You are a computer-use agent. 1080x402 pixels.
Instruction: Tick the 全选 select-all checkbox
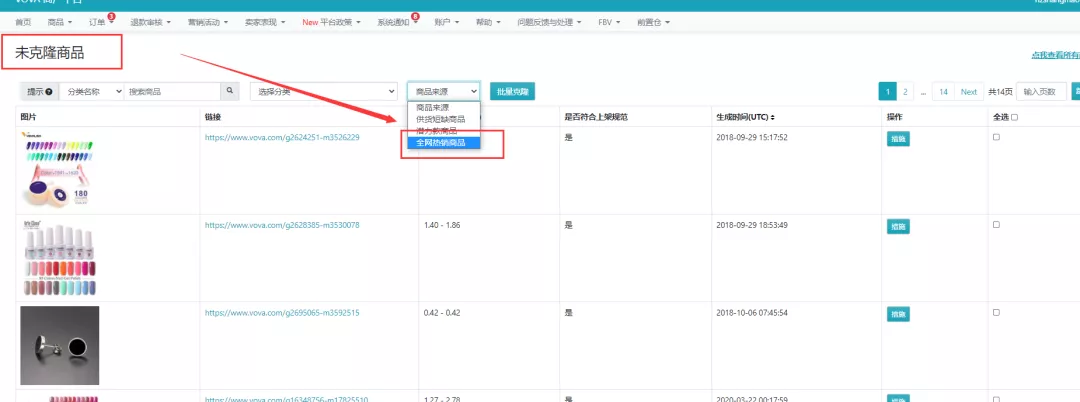[1015, 117]
